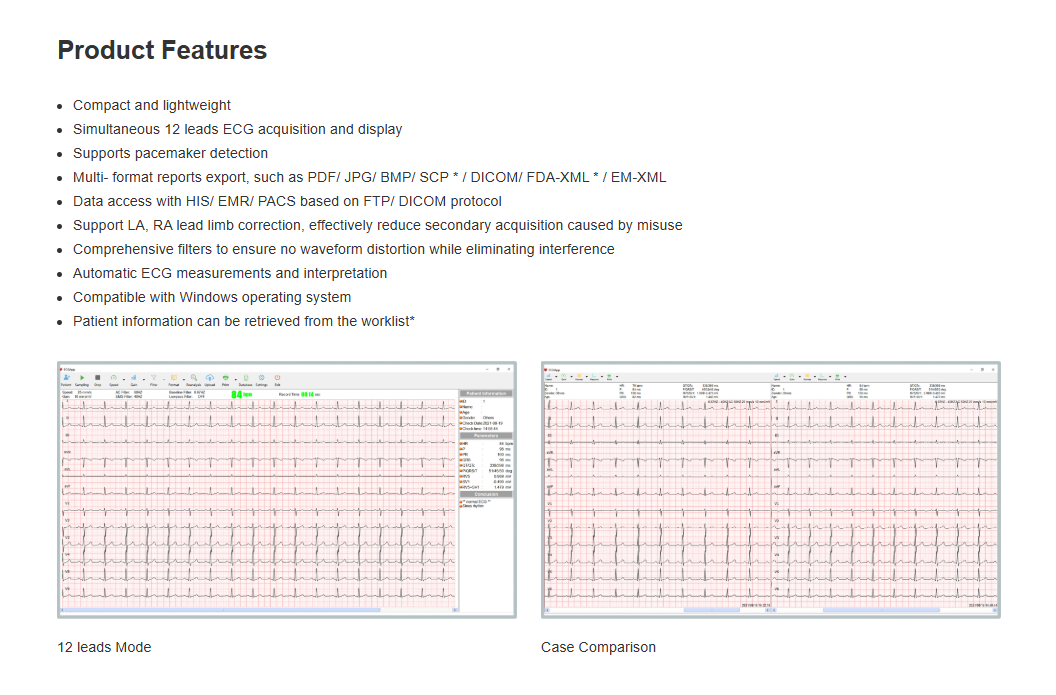
Task: Click the green 84 bpm heart rate readout
Action: click(x=242, y=395)
